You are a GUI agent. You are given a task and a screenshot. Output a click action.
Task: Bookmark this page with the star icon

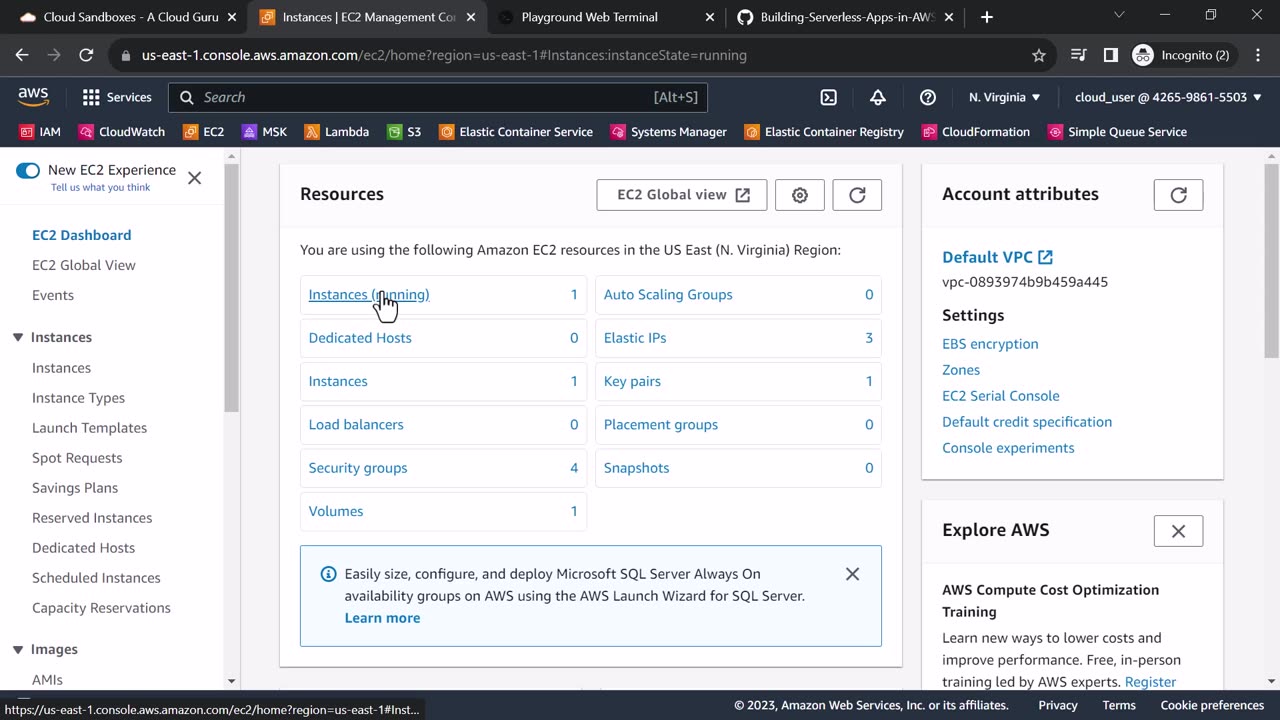pyautogui.click(x=1039, y=55)
